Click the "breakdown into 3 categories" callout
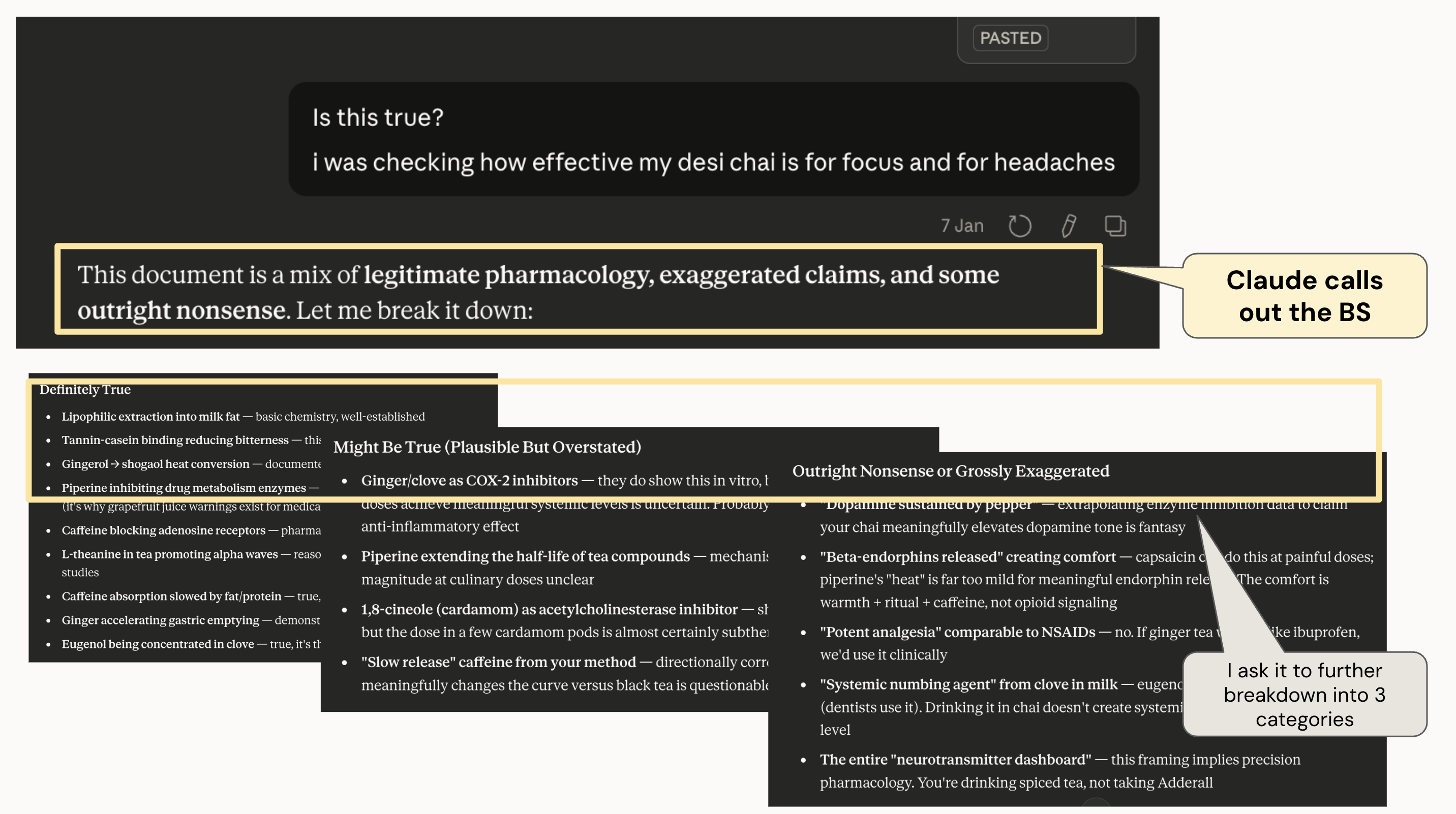Viewport: 1456px width, 814px height. point(1304,694)
